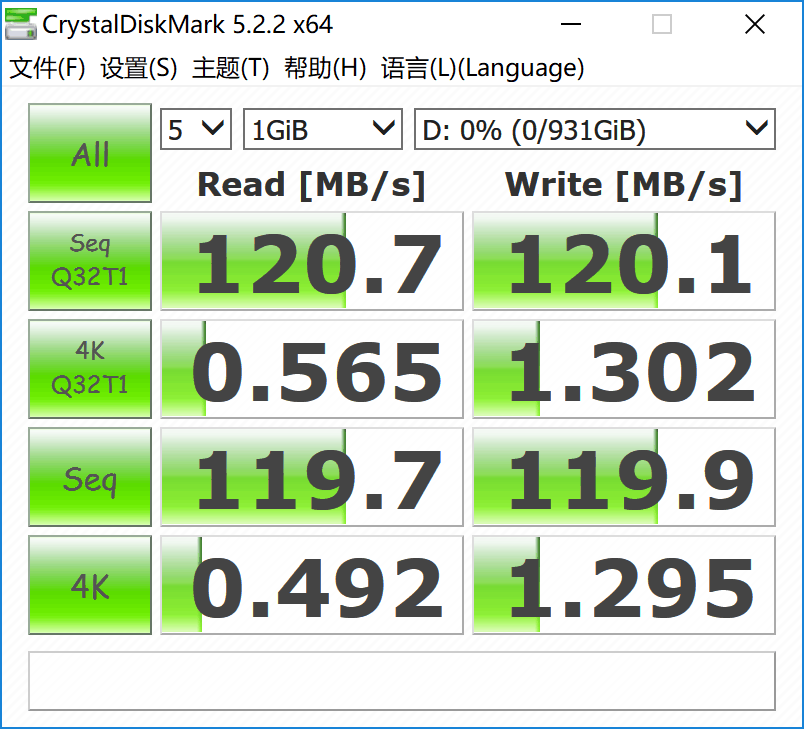The image size is (804, 729).
Task: Start the Seq Q32T1 test
Action: coord(90,260)
